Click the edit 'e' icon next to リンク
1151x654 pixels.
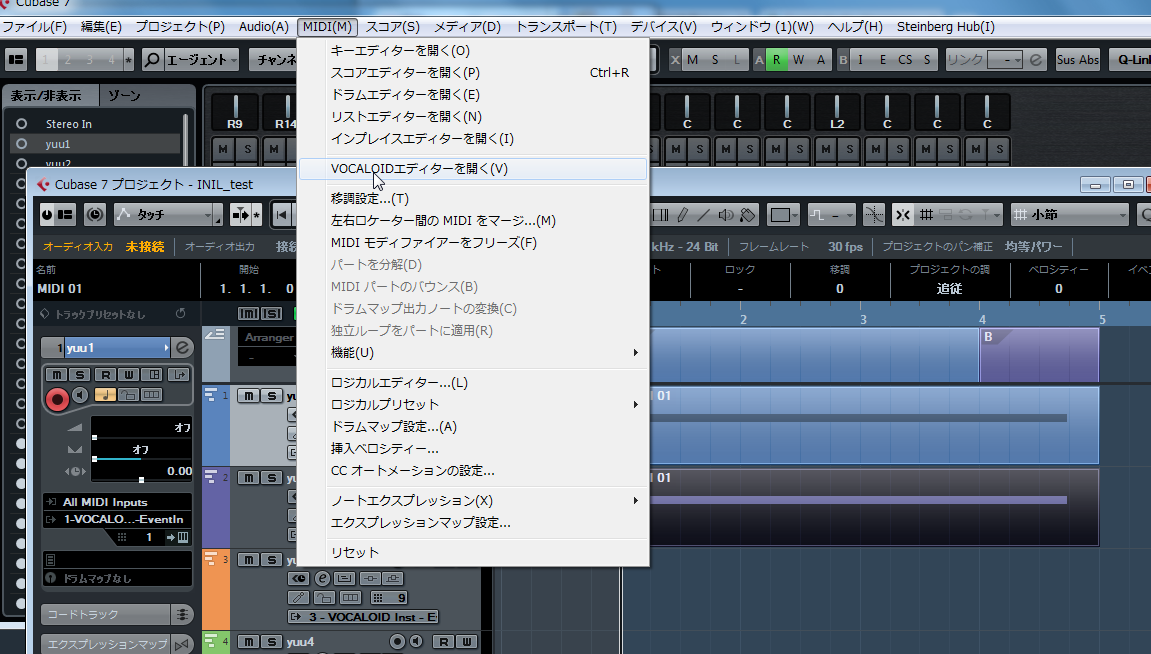[x=1036, y=59]
